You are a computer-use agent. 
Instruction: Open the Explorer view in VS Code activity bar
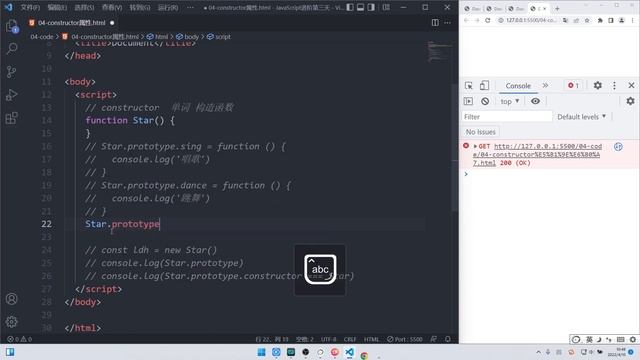coord(12,26)
